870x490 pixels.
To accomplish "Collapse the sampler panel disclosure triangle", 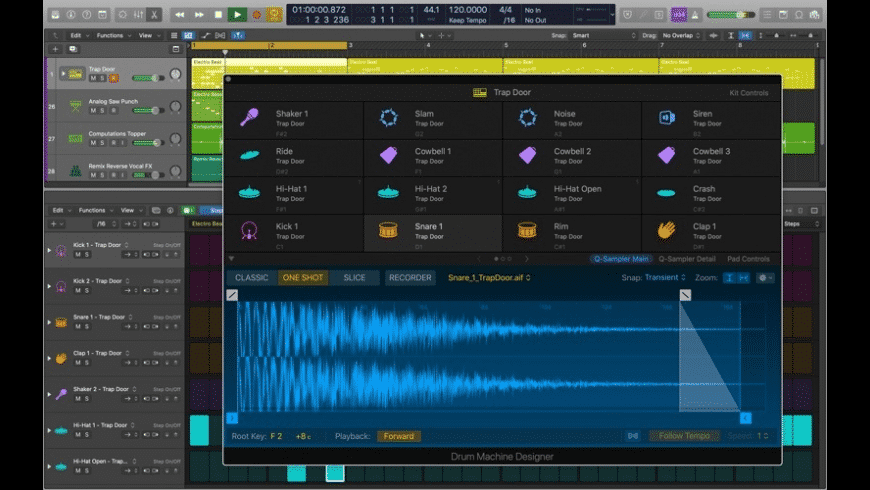I will 231,259.
